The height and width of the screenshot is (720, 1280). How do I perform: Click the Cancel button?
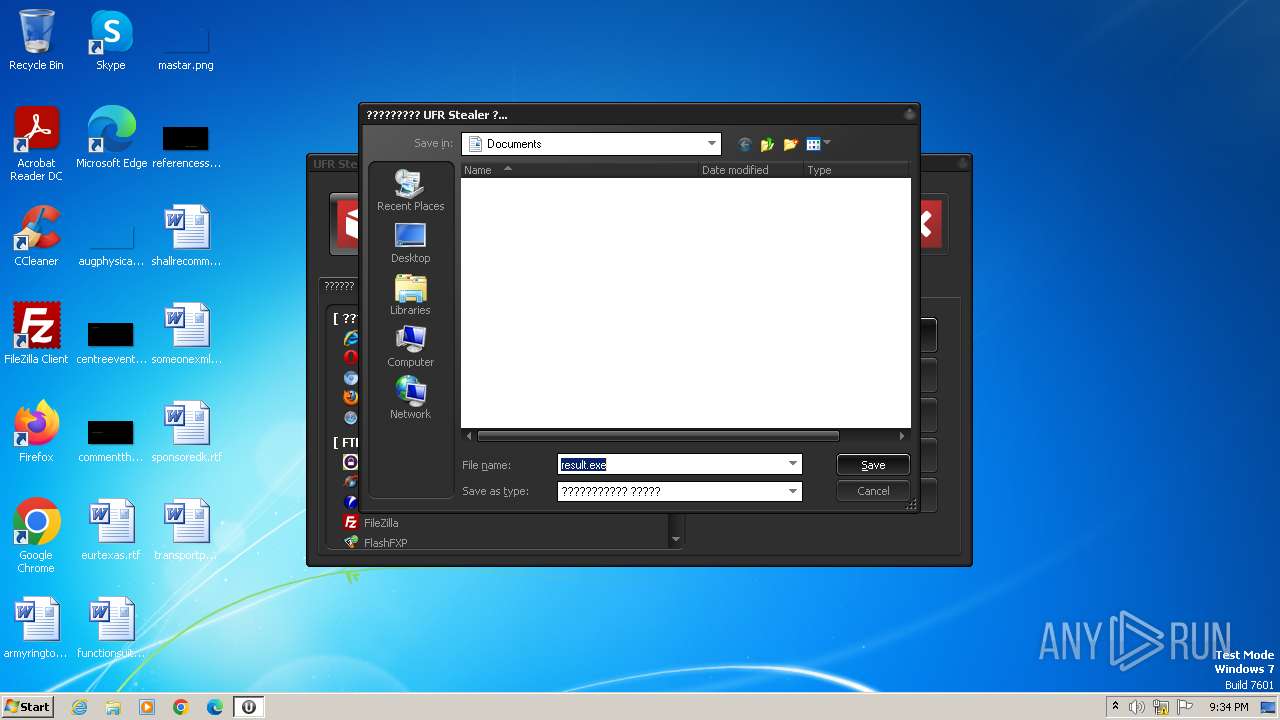[873, 491]
